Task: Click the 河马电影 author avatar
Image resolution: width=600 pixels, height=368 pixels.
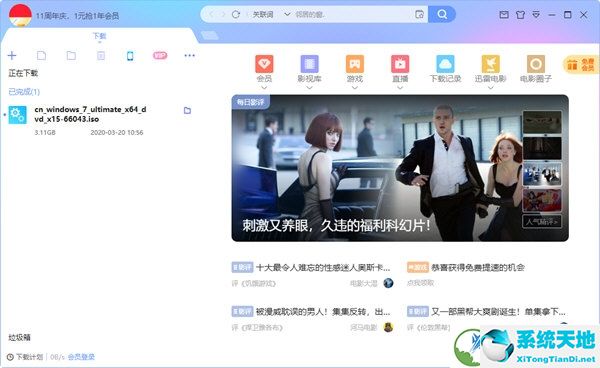Action: pyautogui.click(x=388, y=327)
